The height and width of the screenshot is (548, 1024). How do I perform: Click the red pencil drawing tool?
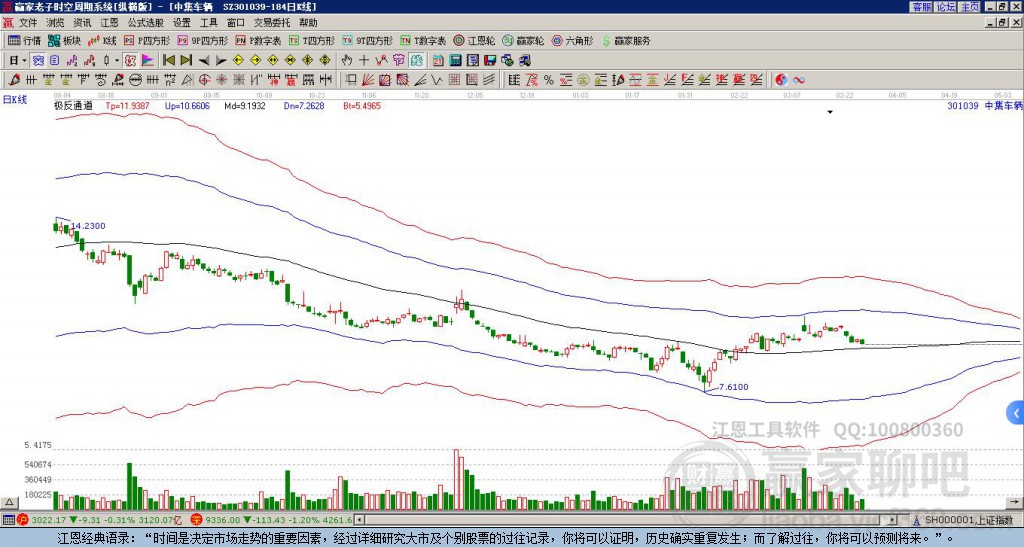pos(14,80)
